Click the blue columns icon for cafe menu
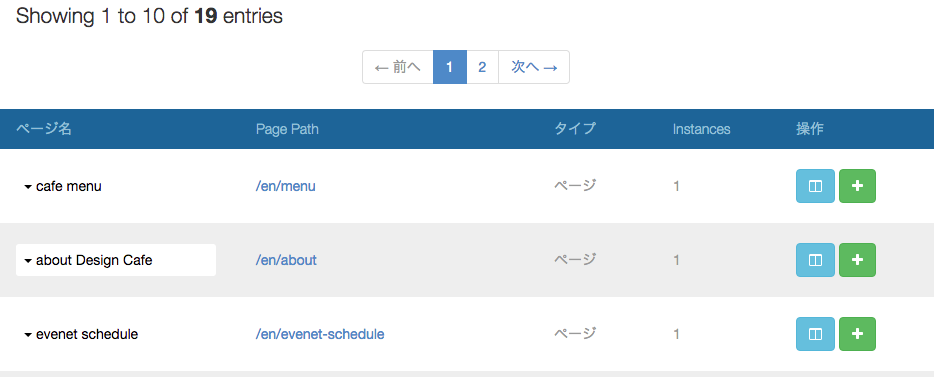Image resolution: width=934 pixels, height=377 pixels. point(815,186)
